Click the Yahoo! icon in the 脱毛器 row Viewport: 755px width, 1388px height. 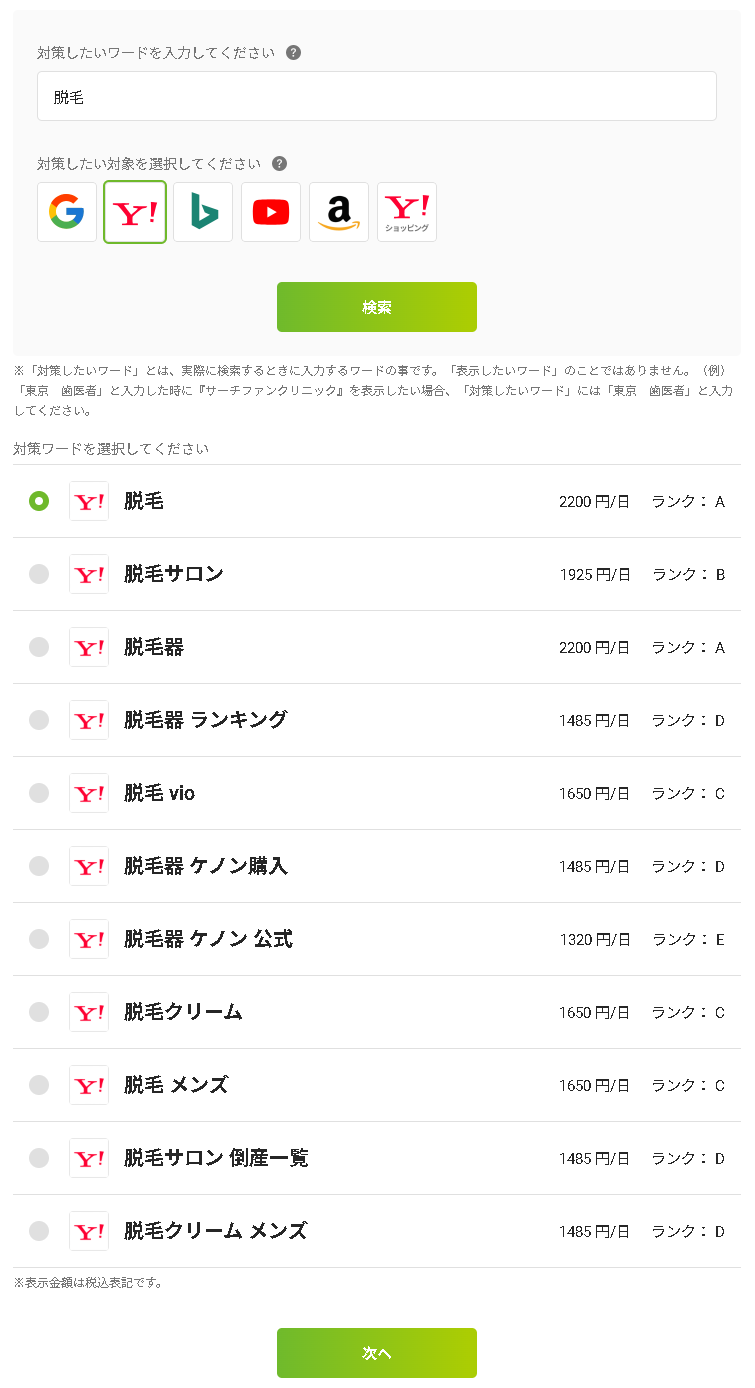point(89,647)
